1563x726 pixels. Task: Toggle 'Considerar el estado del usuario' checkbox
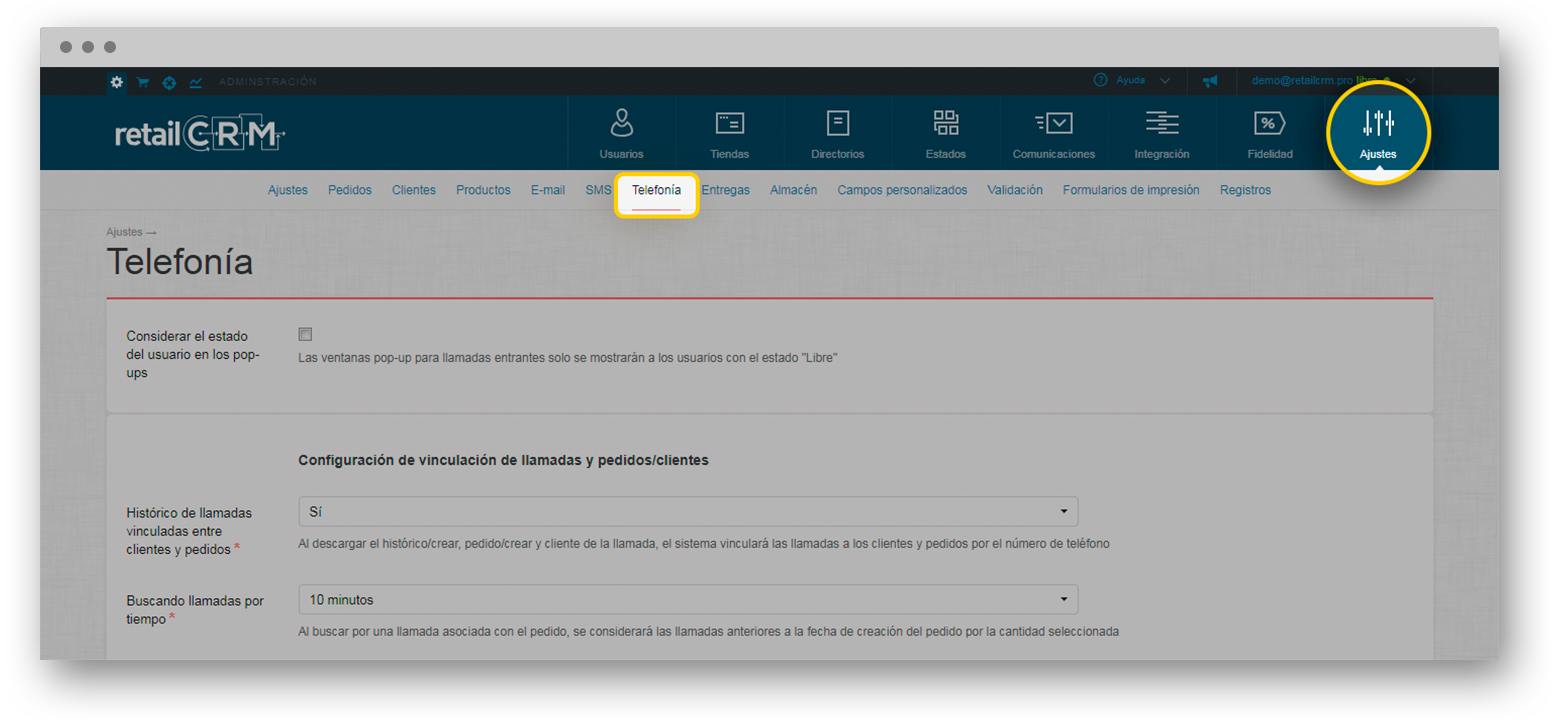[305, 334]
